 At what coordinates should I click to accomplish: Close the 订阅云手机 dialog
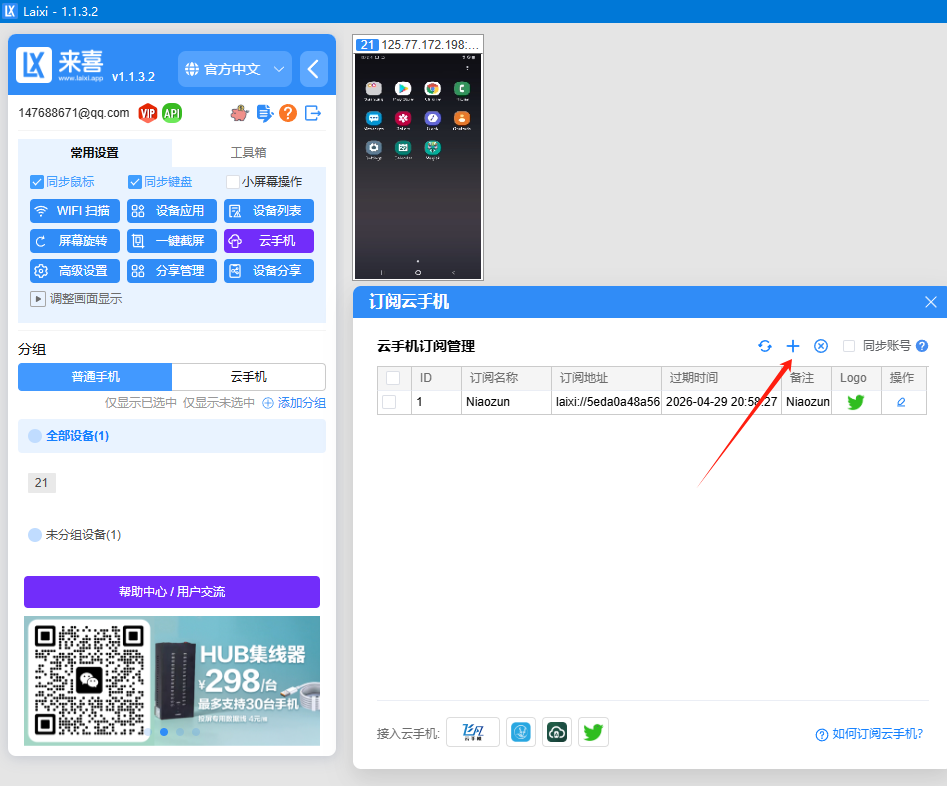[931, 302]
